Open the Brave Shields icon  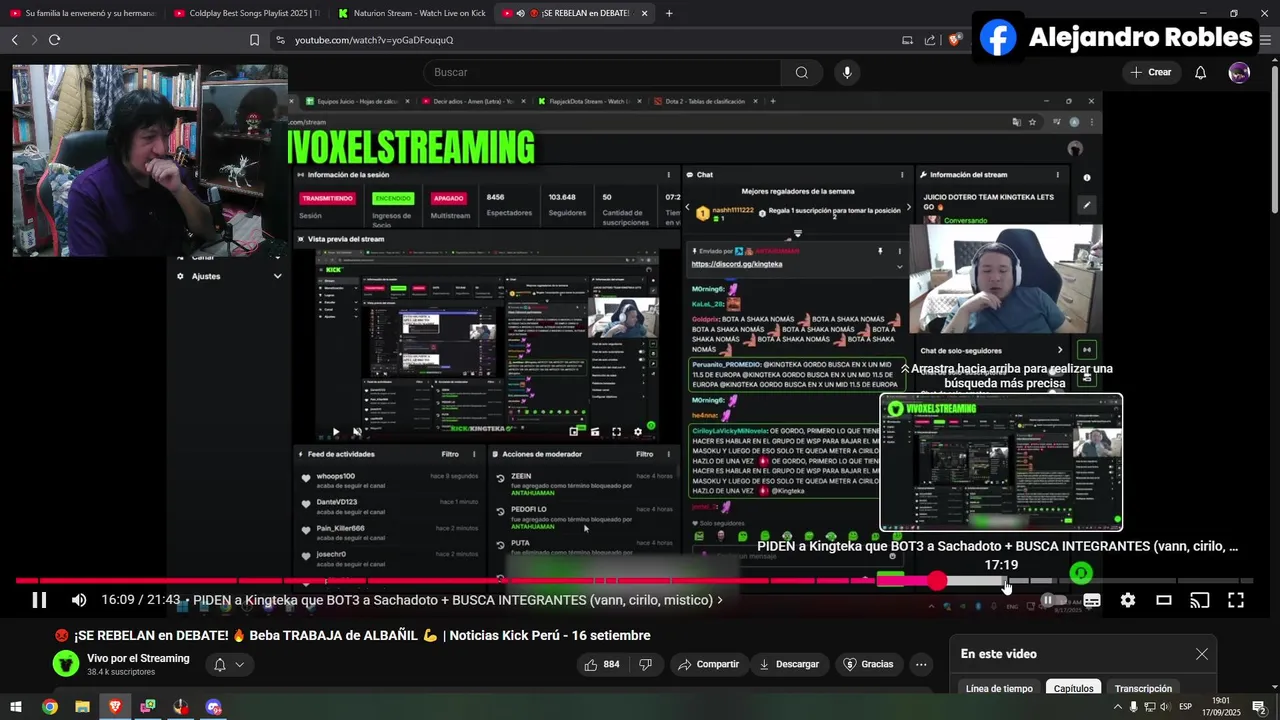tap(955, 40)
